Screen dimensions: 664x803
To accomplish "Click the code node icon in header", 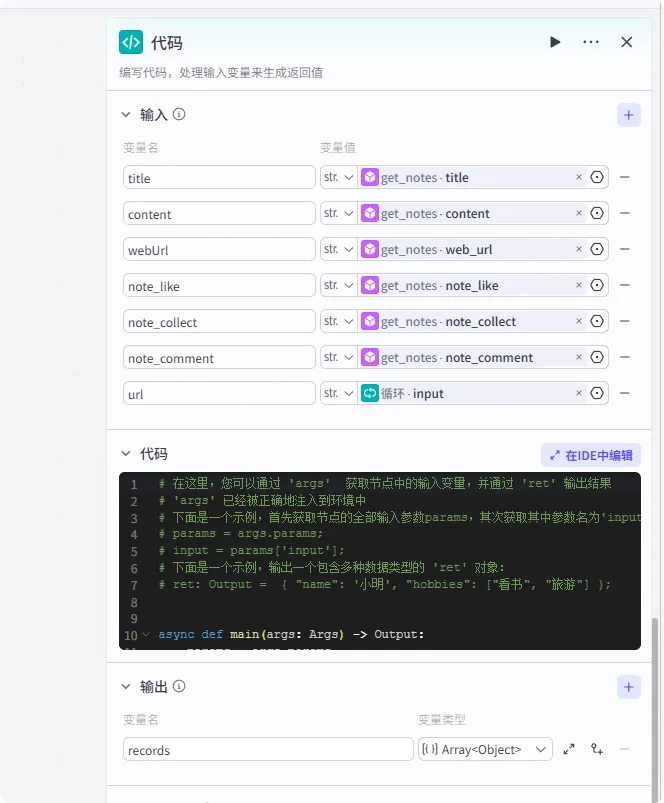I will pyautogui.click(x=131, y=42).
